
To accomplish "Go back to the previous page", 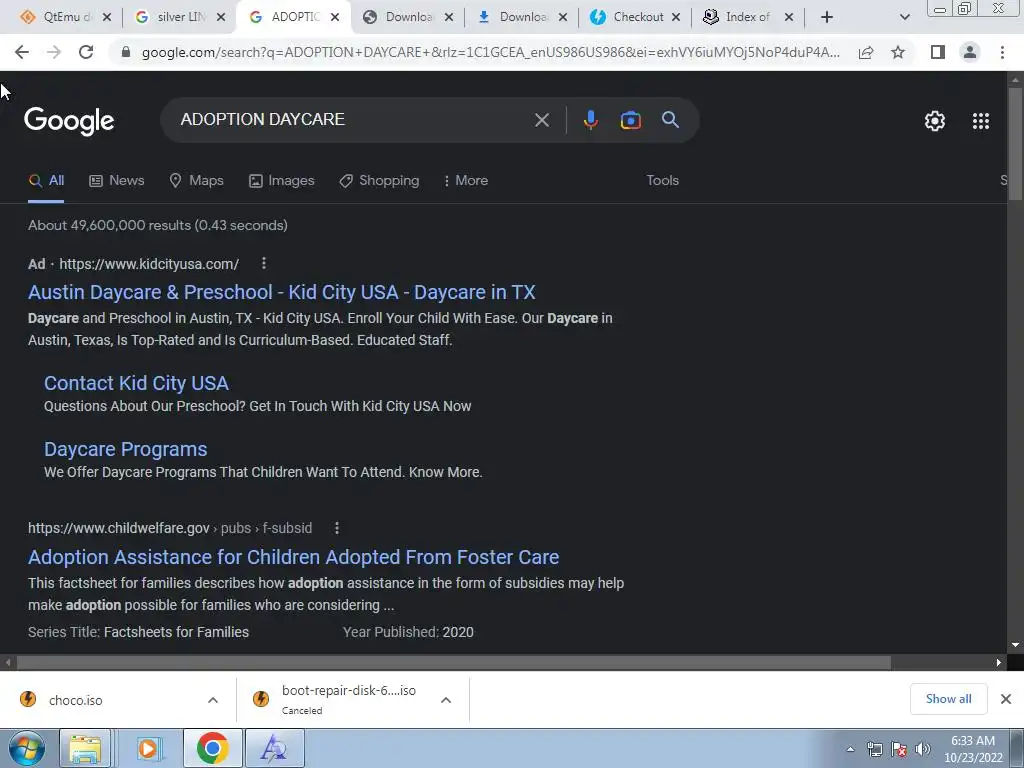I will click(22, 52).
